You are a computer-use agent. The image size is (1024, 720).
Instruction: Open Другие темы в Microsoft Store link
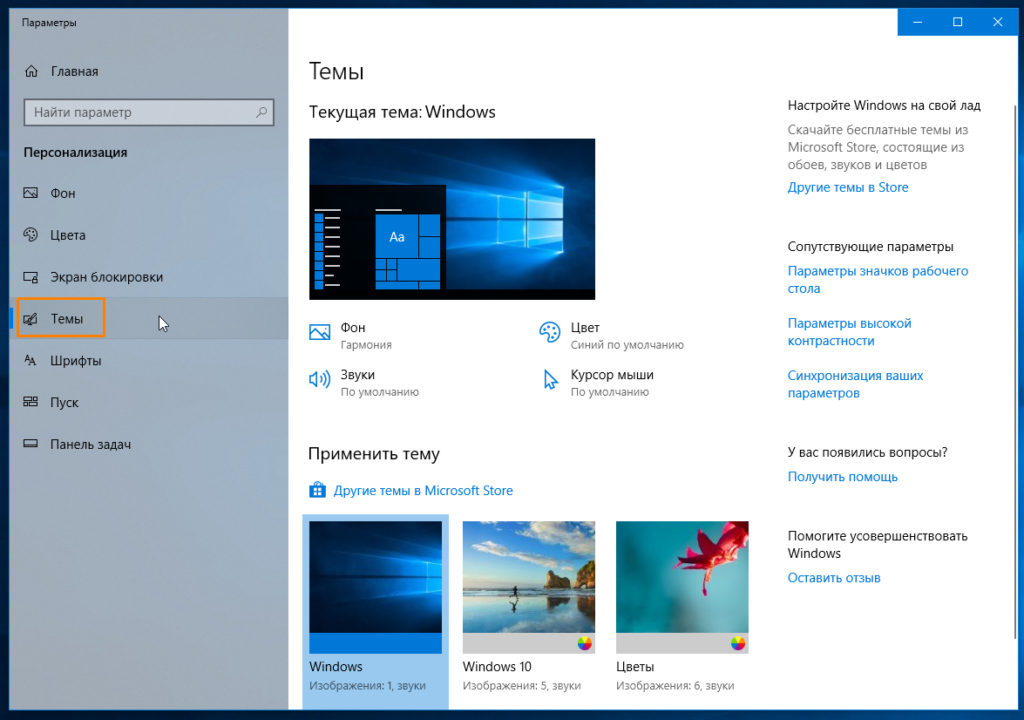[422, 491]
